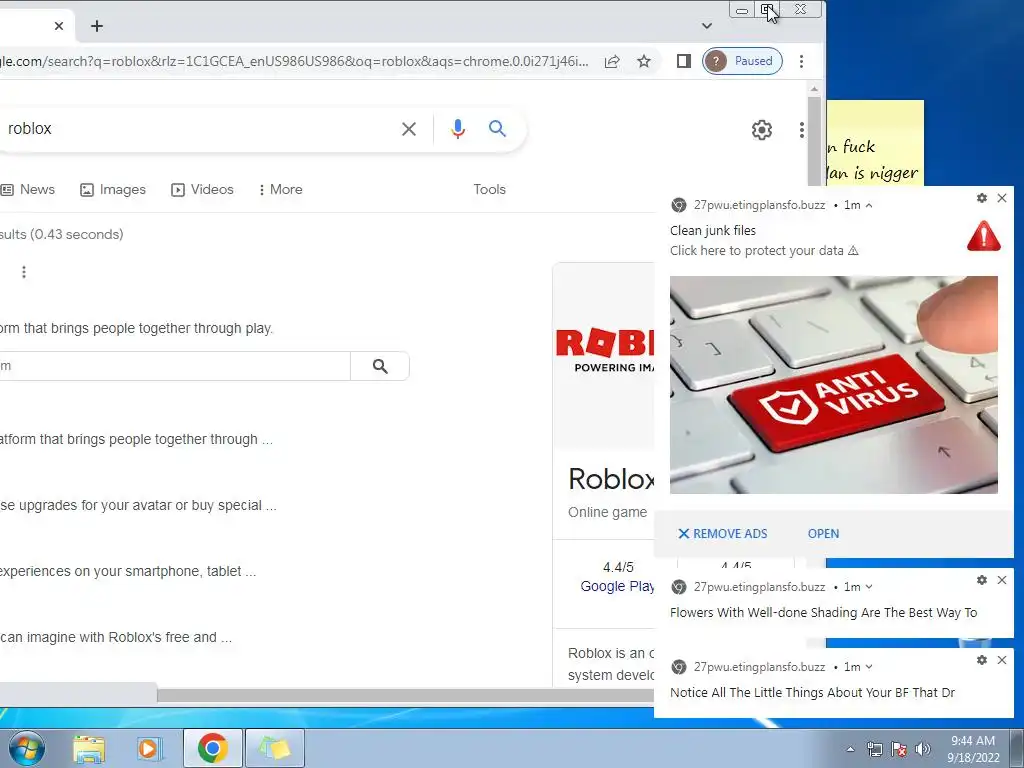Open settings for the Flowers notification

click(x=982, y=580)
